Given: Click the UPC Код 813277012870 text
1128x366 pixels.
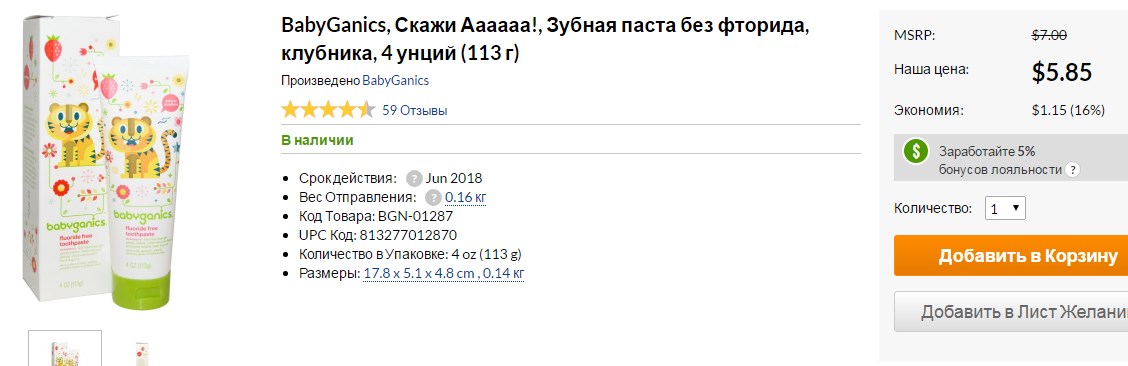Looking at the screenshot, I should coord(378,235).
